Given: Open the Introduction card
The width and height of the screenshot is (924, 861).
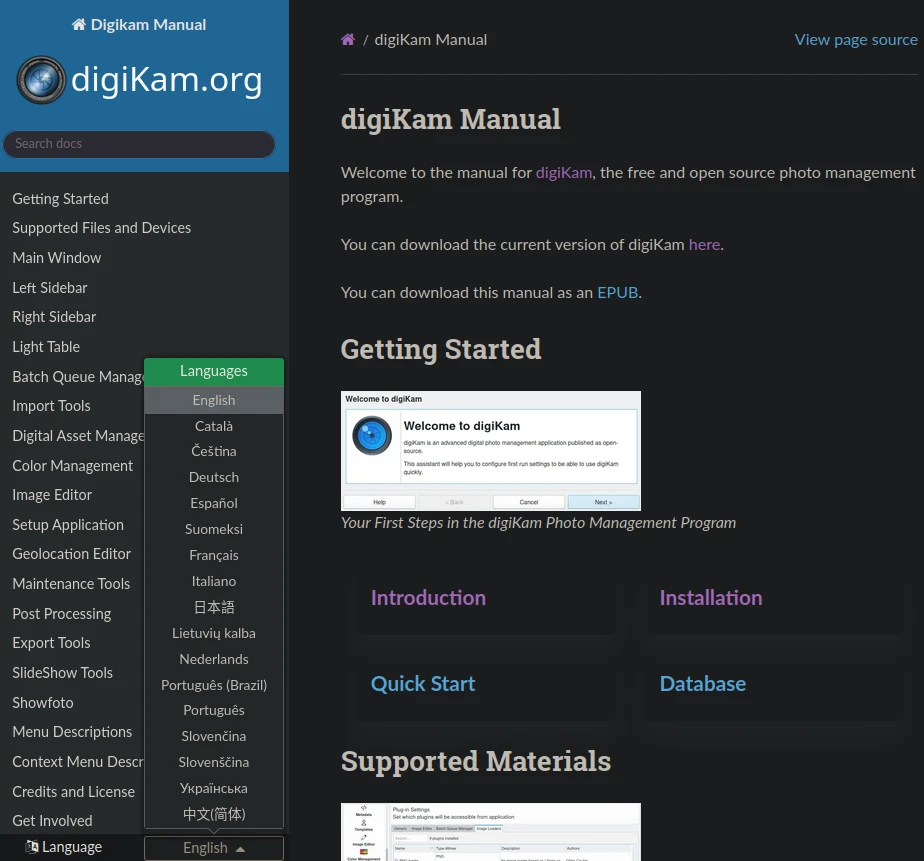Looking at the screenshot, I should (428, 597).
